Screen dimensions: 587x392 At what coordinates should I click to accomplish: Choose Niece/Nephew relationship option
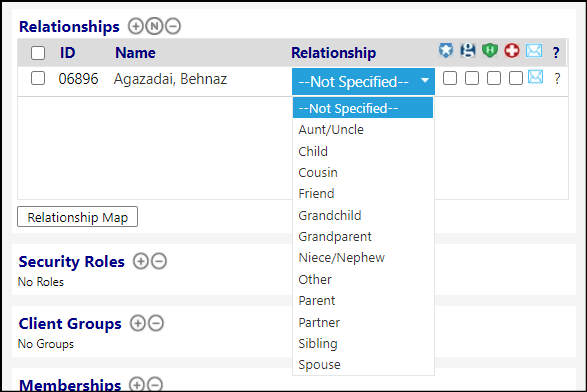point(363,258)
